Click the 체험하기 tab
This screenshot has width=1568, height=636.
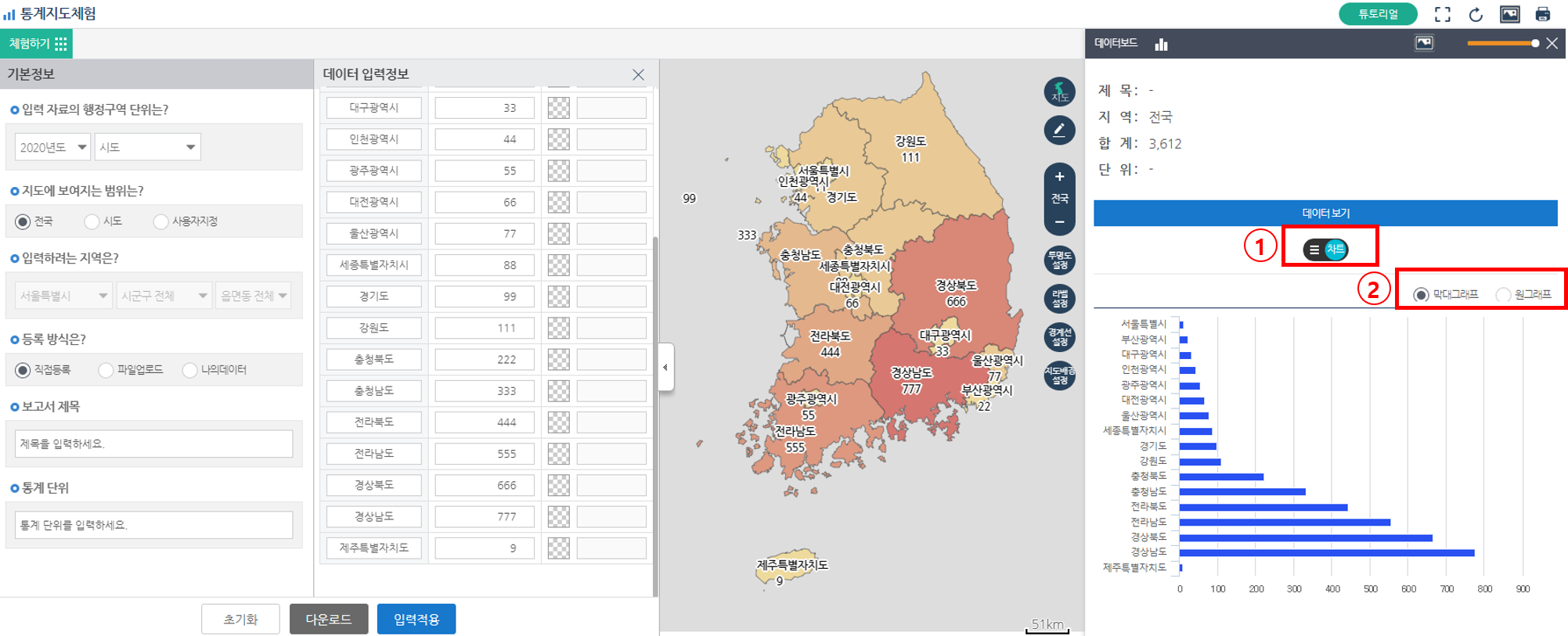[37, 44]
